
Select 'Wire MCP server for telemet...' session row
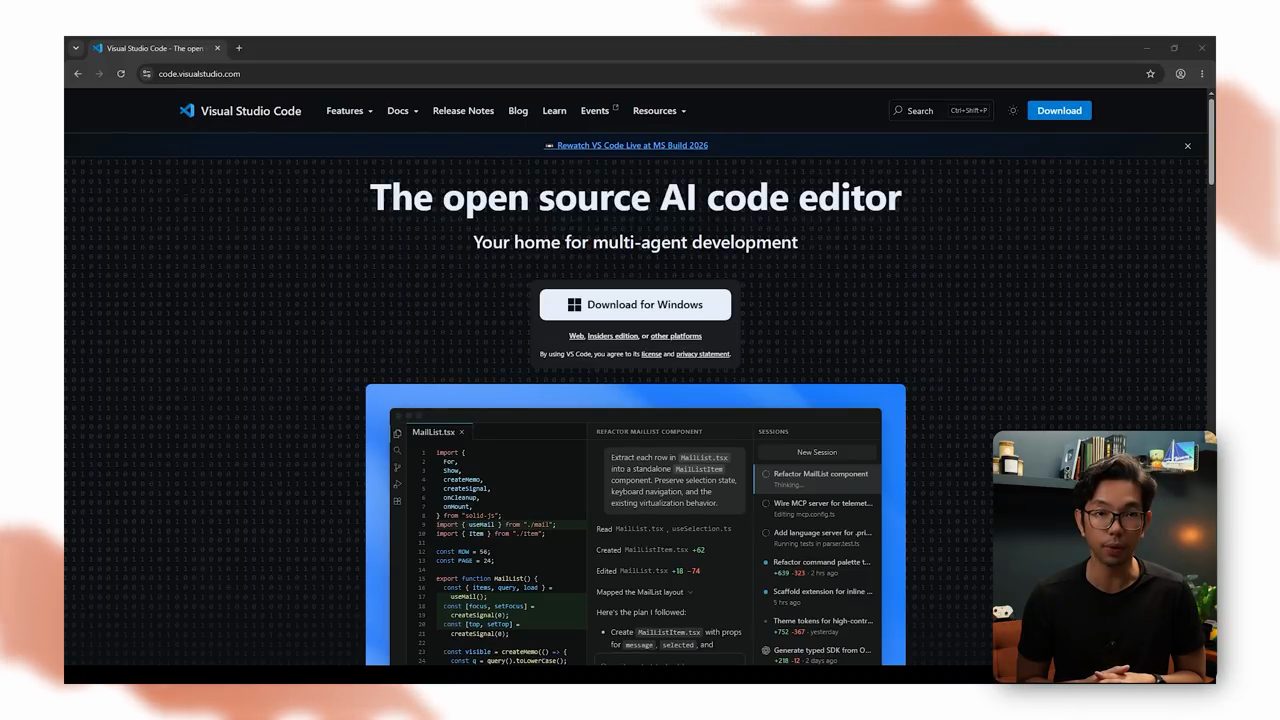coord(817,508)
